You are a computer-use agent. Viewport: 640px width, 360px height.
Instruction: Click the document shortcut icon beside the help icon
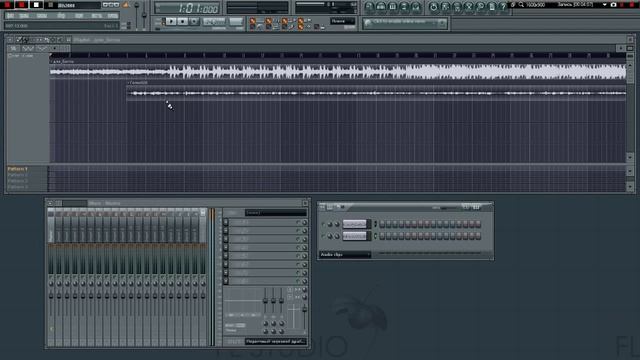coord(492,7)
